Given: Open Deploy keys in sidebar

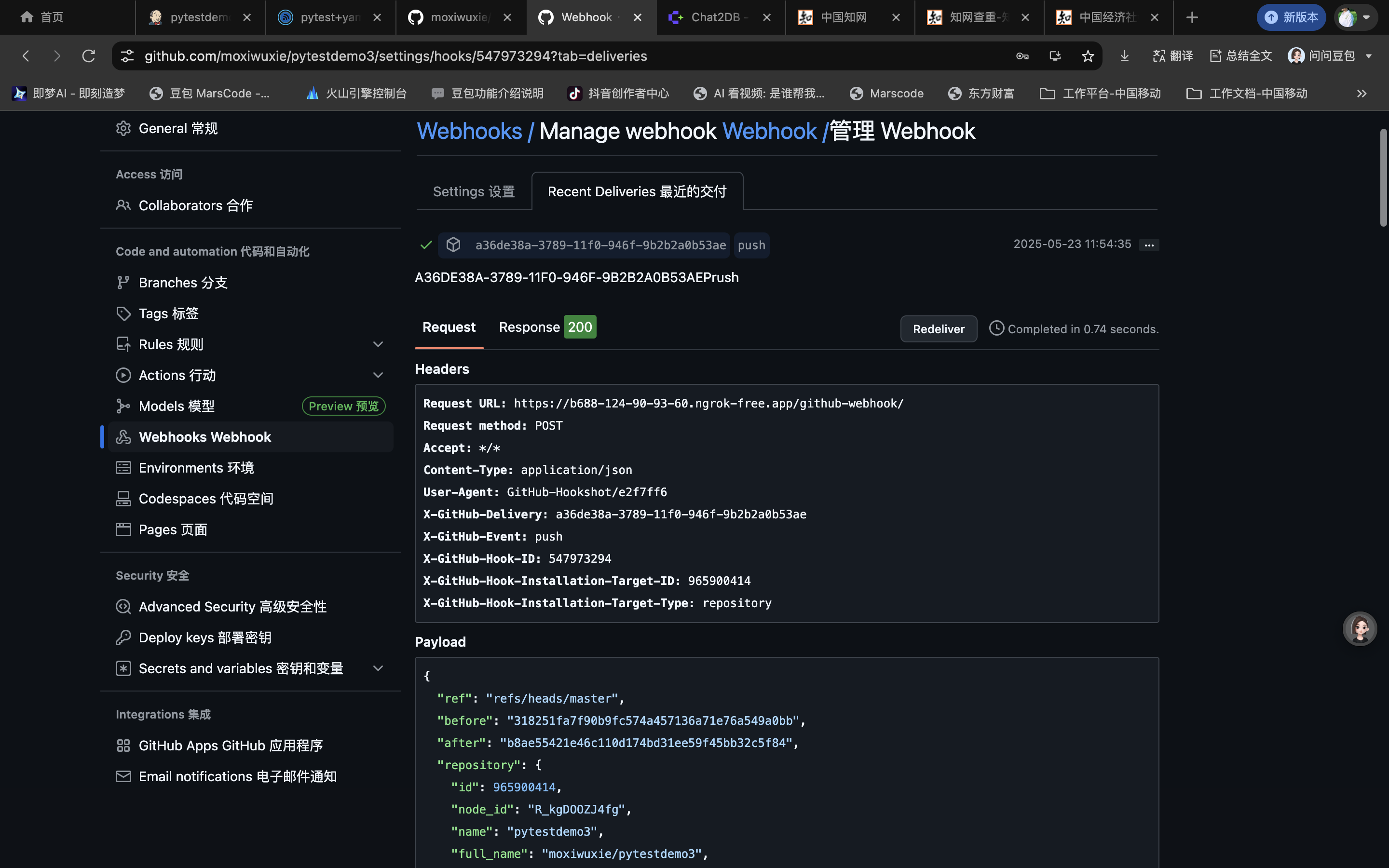Looking at the screenshot, I should click(x=204, y=638).
